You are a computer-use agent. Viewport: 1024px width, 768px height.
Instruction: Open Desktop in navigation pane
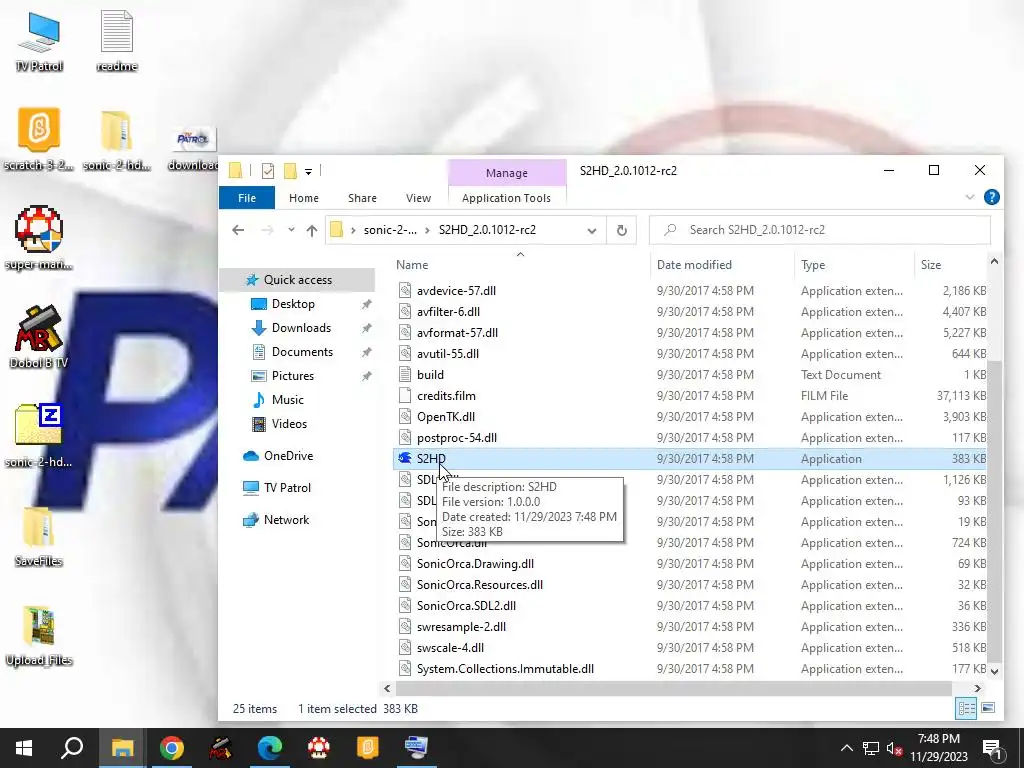pos(293,304)
